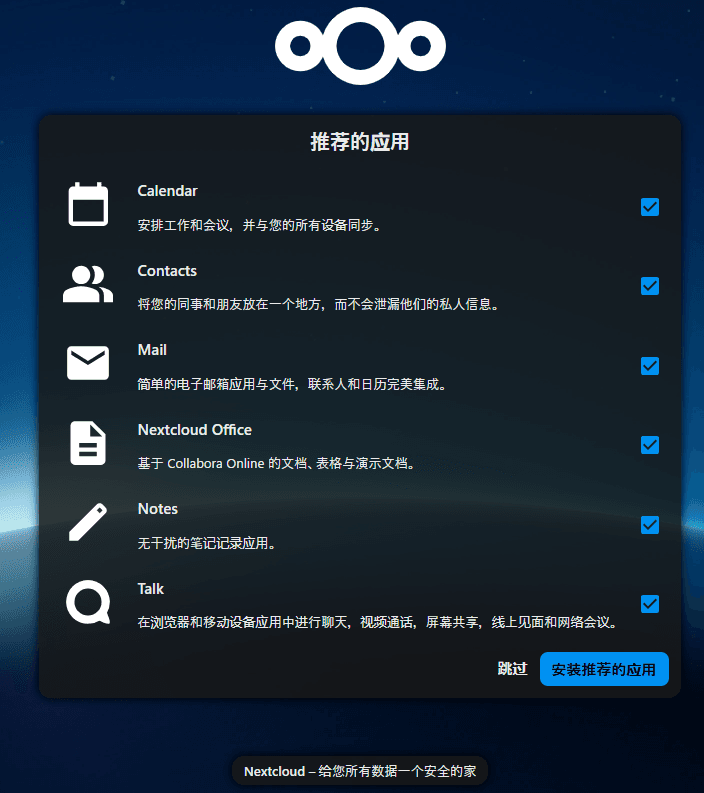Click the Mail envelope icon
704x793 pixels.
(88, 363)
